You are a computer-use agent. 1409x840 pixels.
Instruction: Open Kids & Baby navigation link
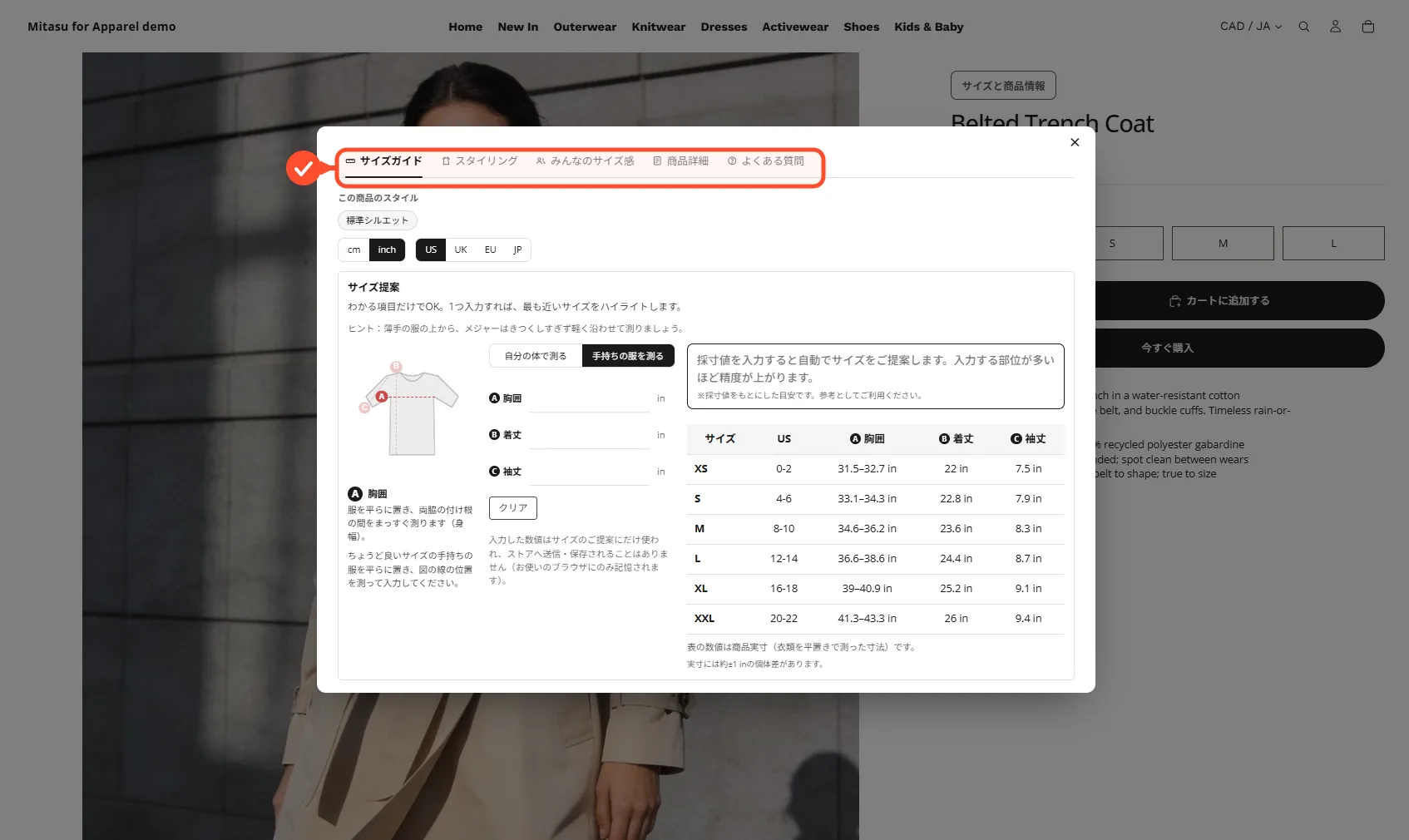click(929, 27)
